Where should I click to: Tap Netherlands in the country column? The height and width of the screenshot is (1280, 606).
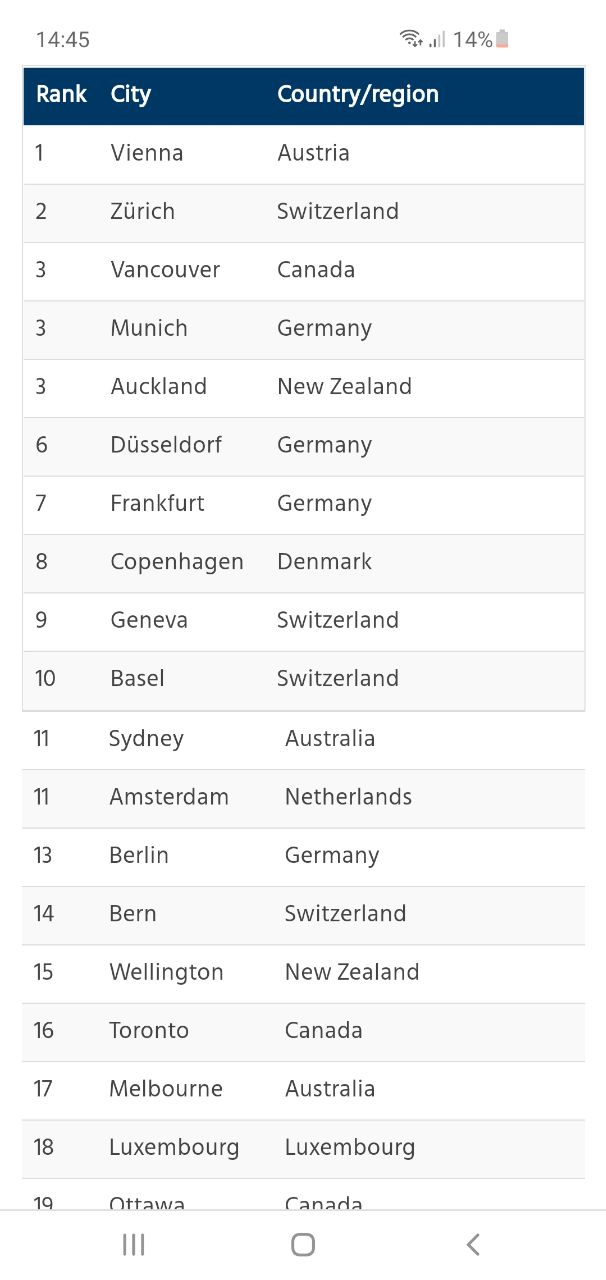[x=349, y=797]
